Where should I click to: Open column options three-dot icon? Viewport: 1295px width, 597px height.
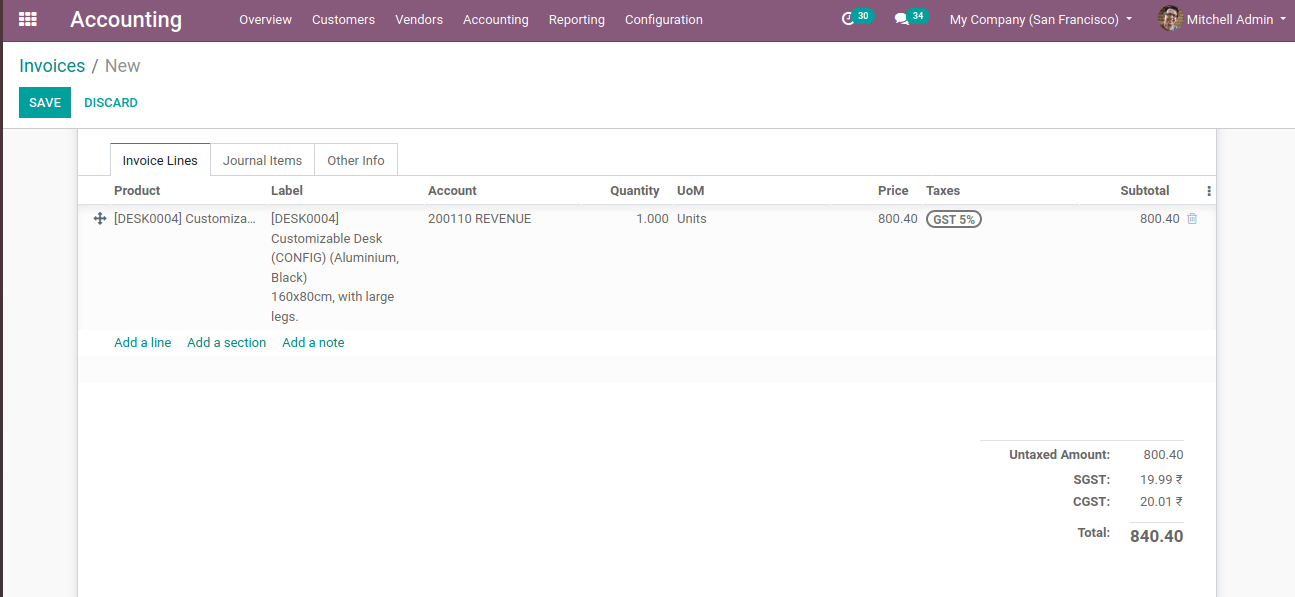(1208, 191)
